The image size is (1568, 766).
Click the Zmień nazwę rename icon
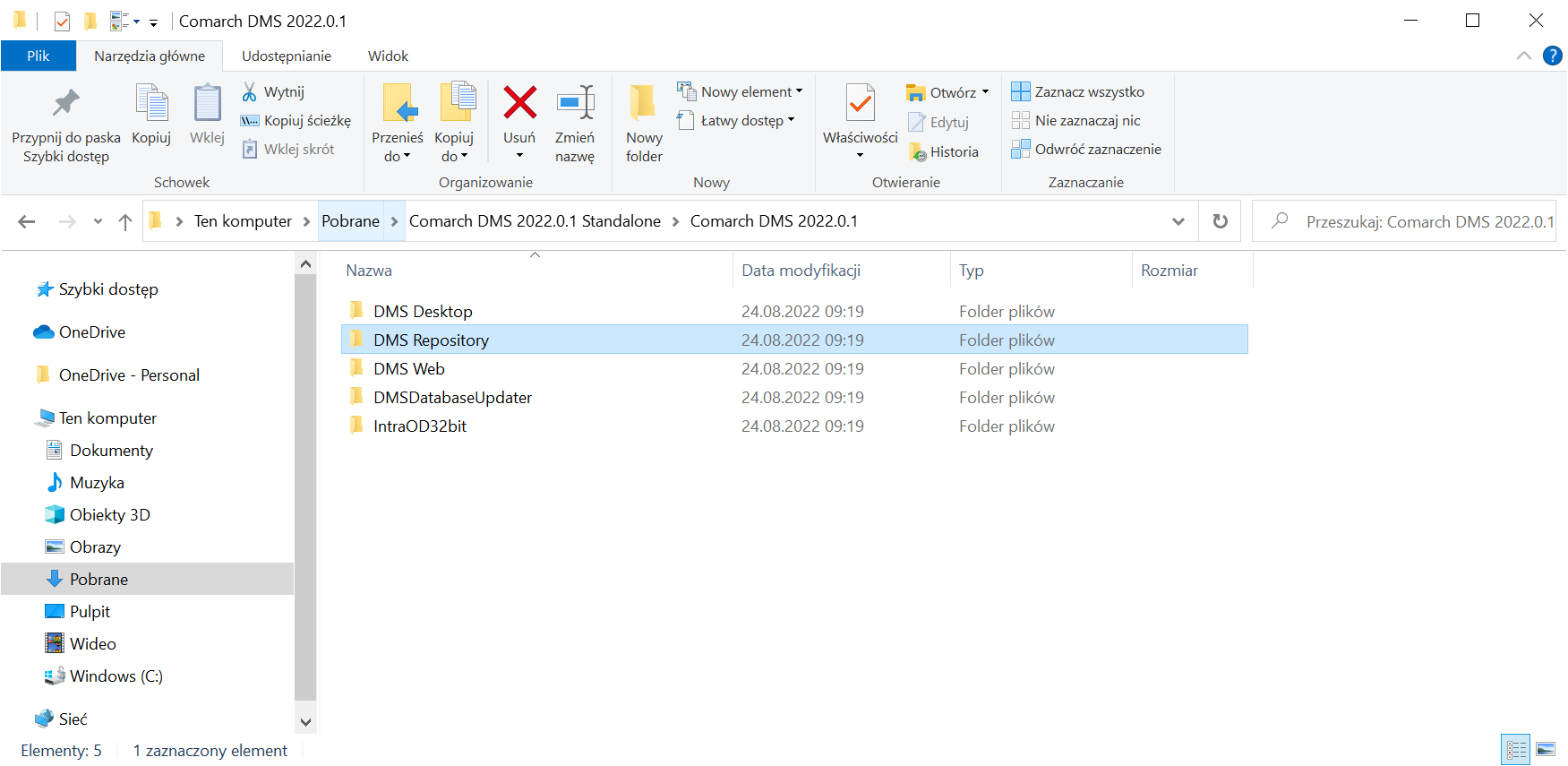[x=574, y=104]
